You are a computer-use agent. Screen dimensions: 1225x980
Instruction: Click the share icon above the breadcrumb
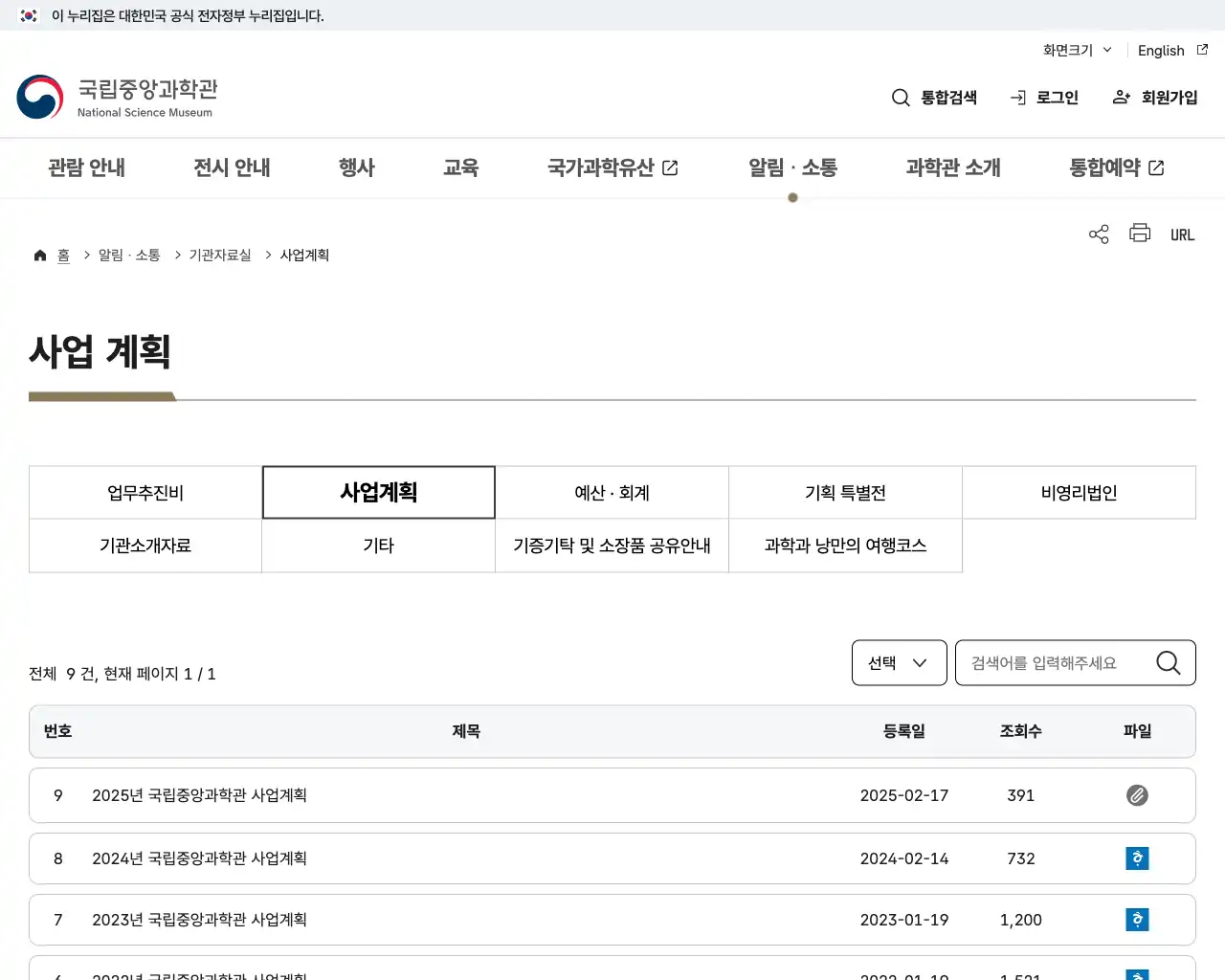1098,234
